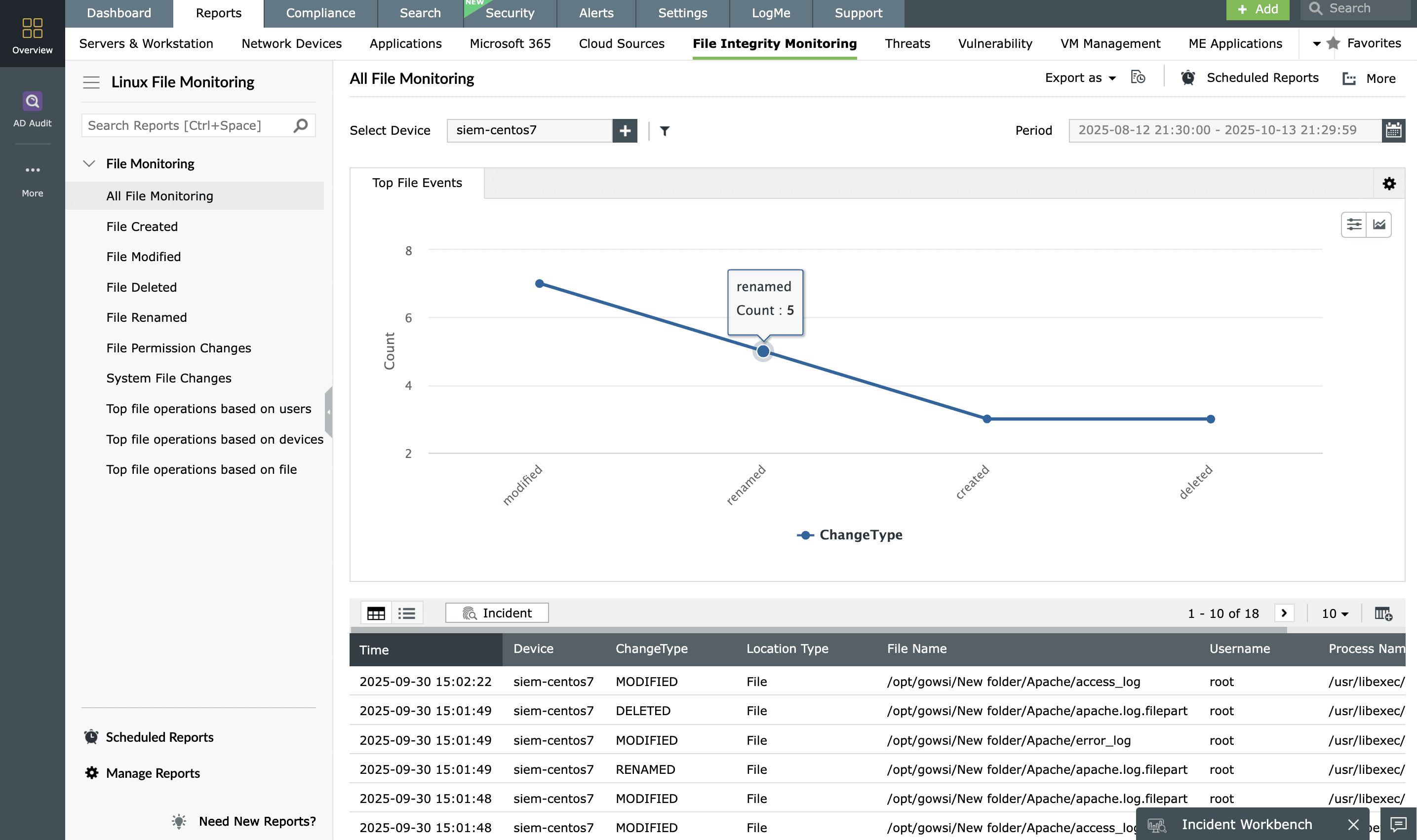Open the Export as dropdown

pos(1080,78)
